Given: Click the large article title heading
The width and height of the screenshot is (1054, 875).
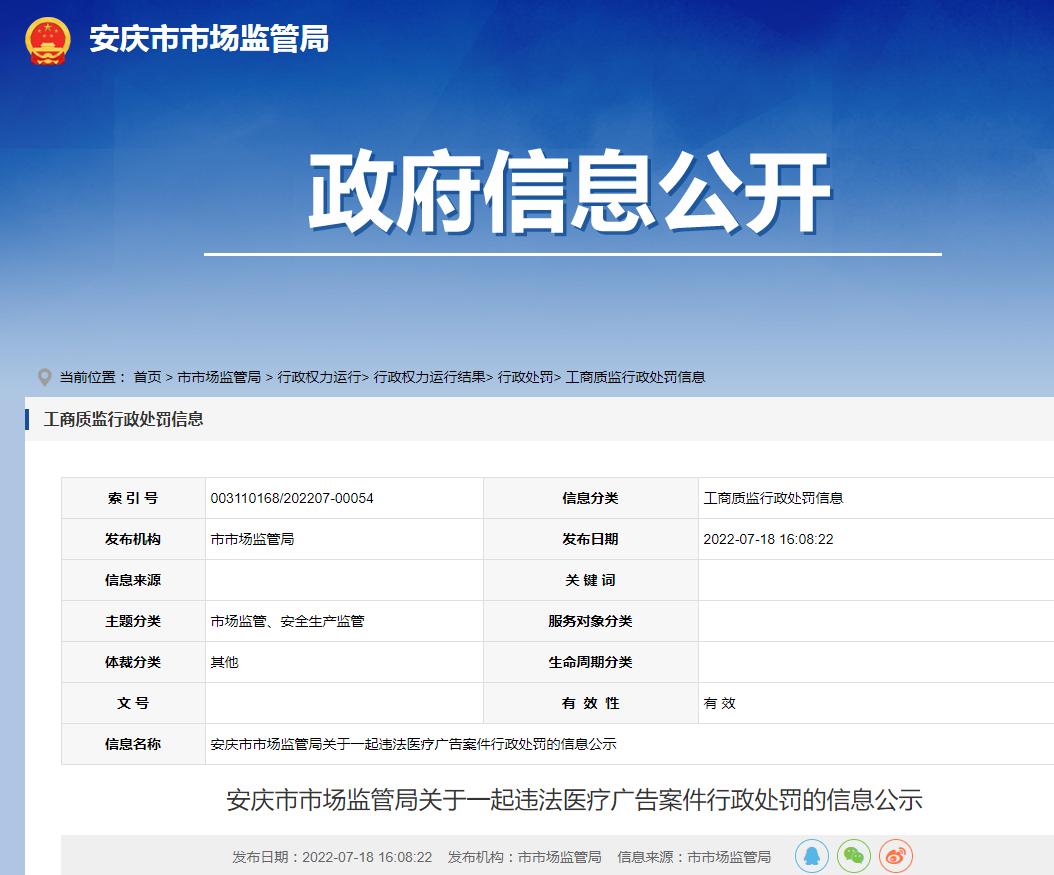Looking at the screenshot, I should pyautogui.click(x=574, y=800).
